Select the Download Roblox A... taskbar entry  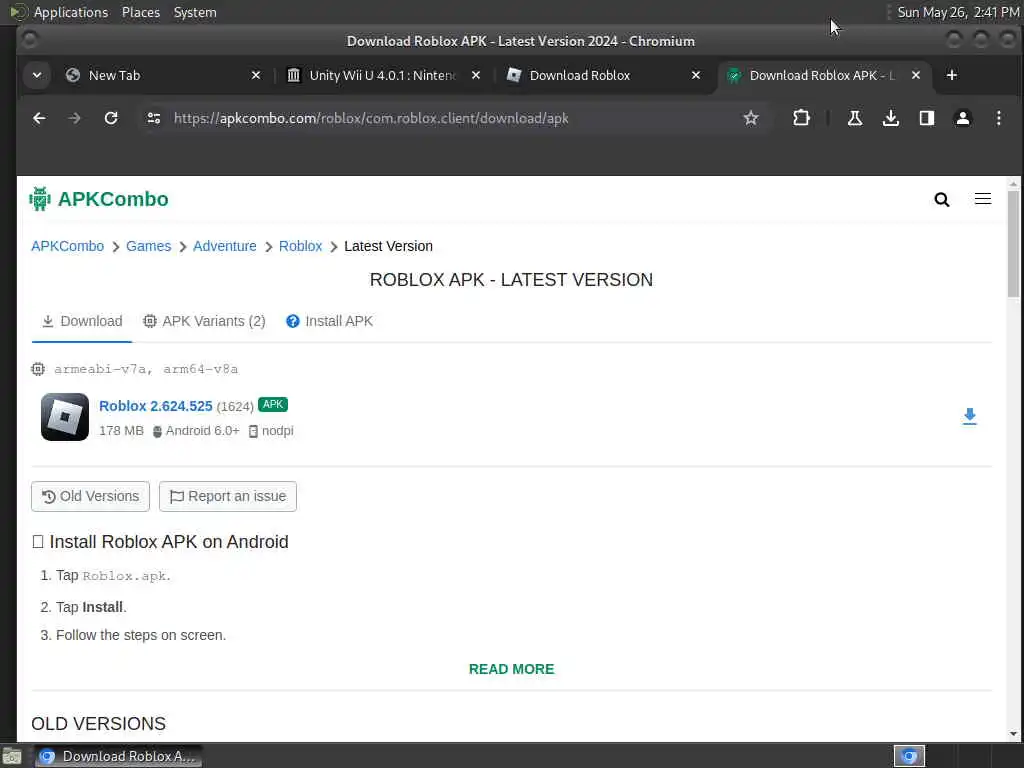[118, 756]
